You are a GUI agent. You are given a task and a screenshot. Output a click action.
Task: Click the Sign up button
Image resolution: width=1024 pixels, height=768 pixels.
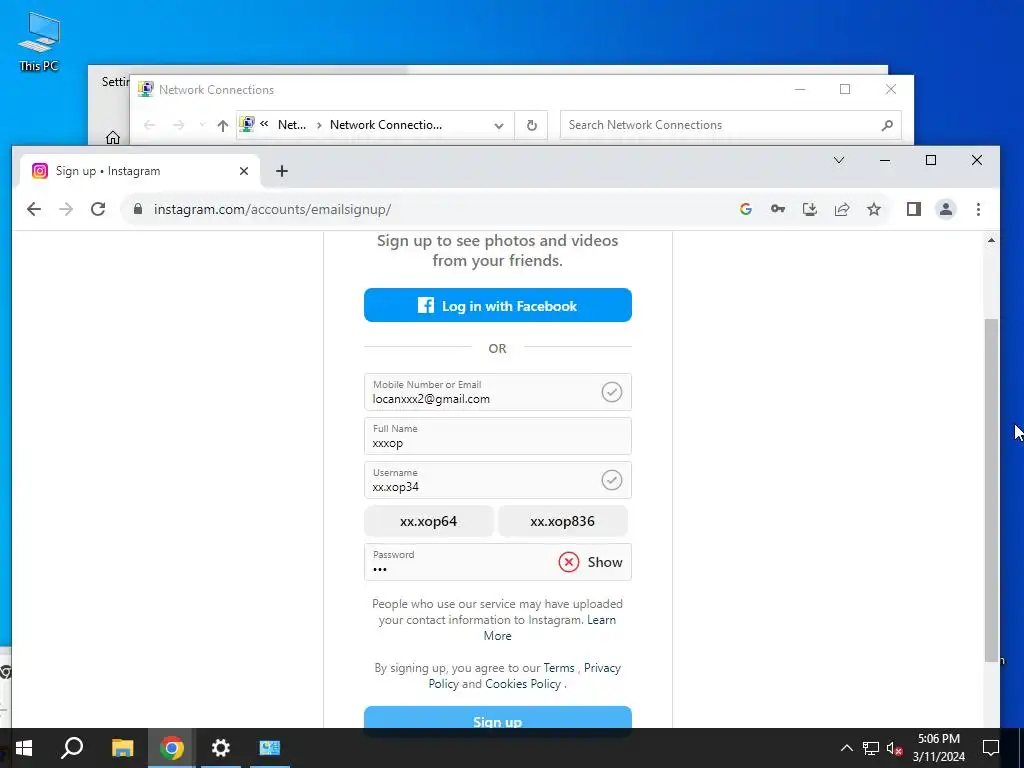coord(498,718)
